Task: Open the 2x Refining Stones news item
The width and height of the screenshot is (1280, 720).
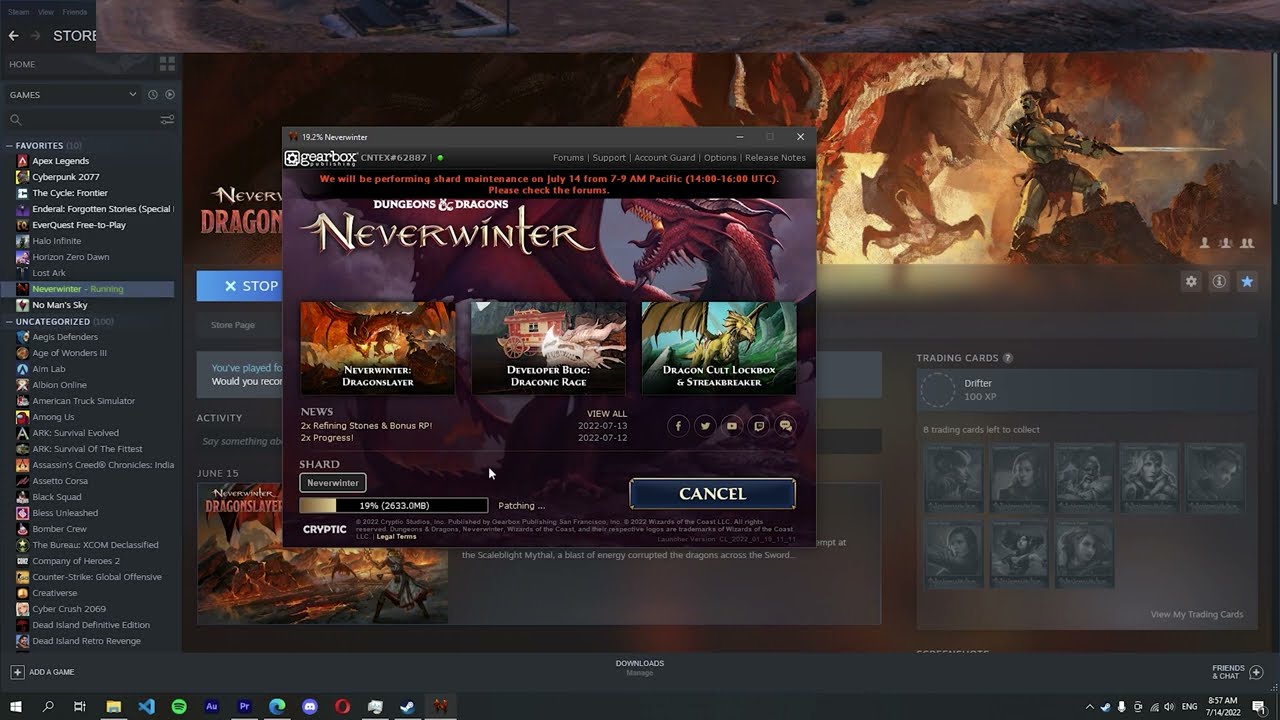Action: (x=366, y=426)
